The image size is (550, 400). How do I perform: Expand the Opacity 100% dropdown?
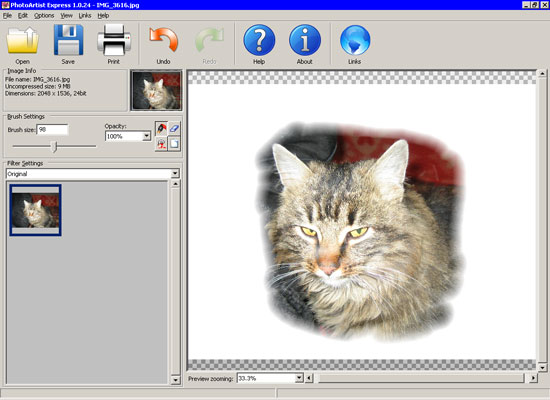click(x=147, y=136)
